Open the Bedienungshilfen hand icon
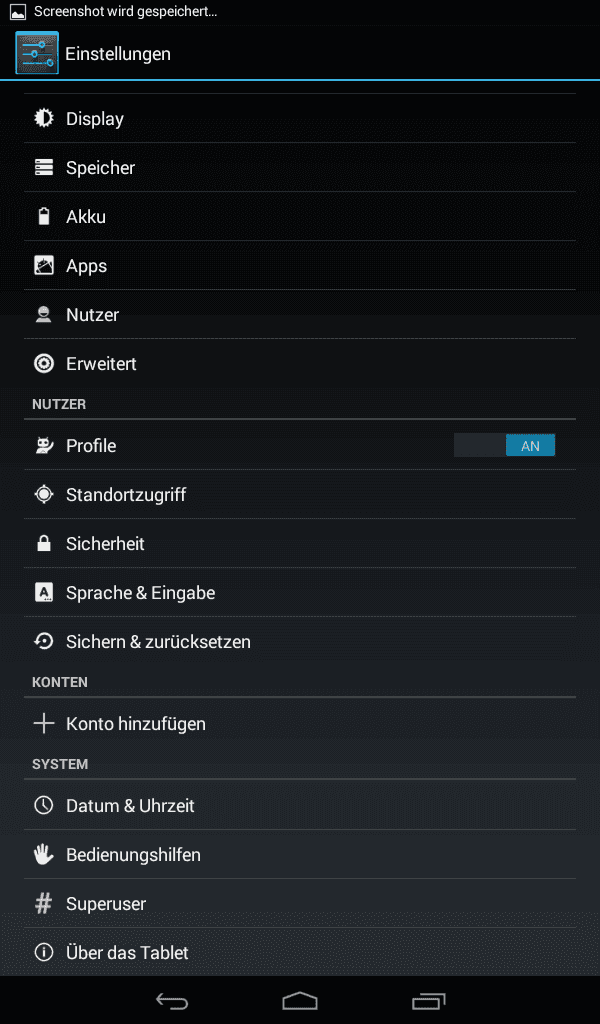Viewport: 600px width, 1024px height. tap(44, 854)
